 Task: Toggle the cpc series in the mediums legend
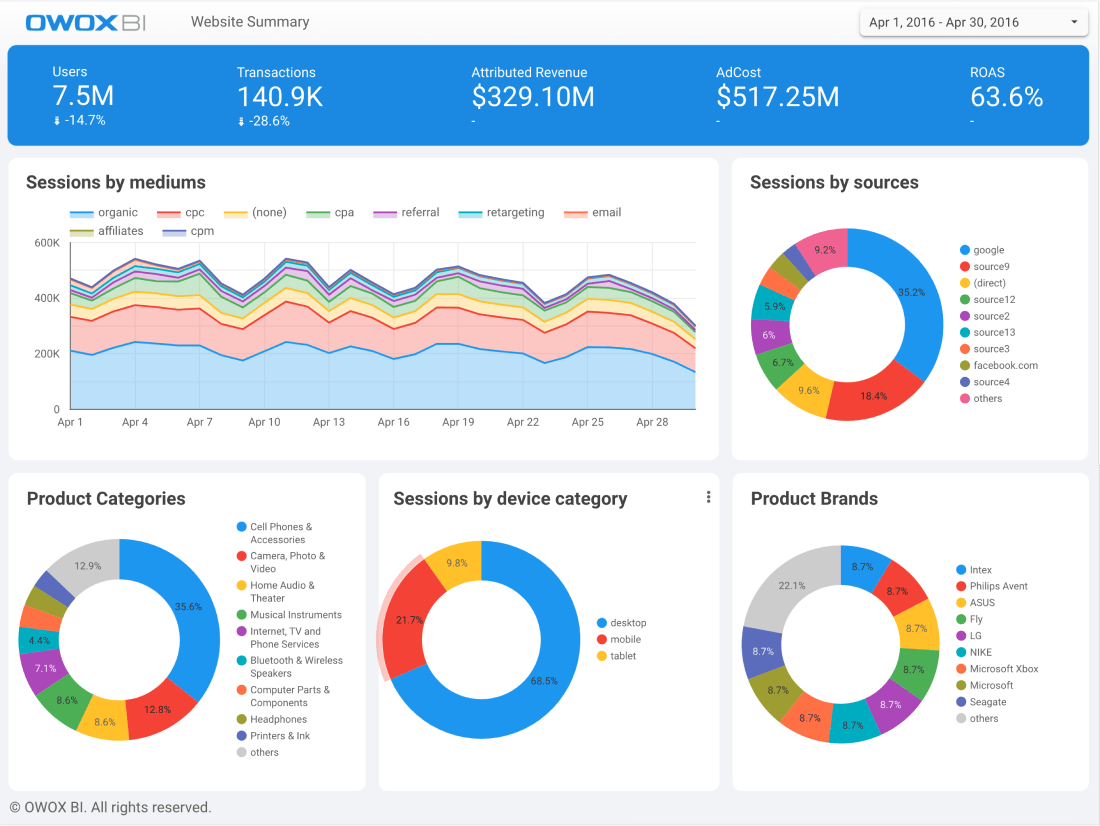click(181, 213)
